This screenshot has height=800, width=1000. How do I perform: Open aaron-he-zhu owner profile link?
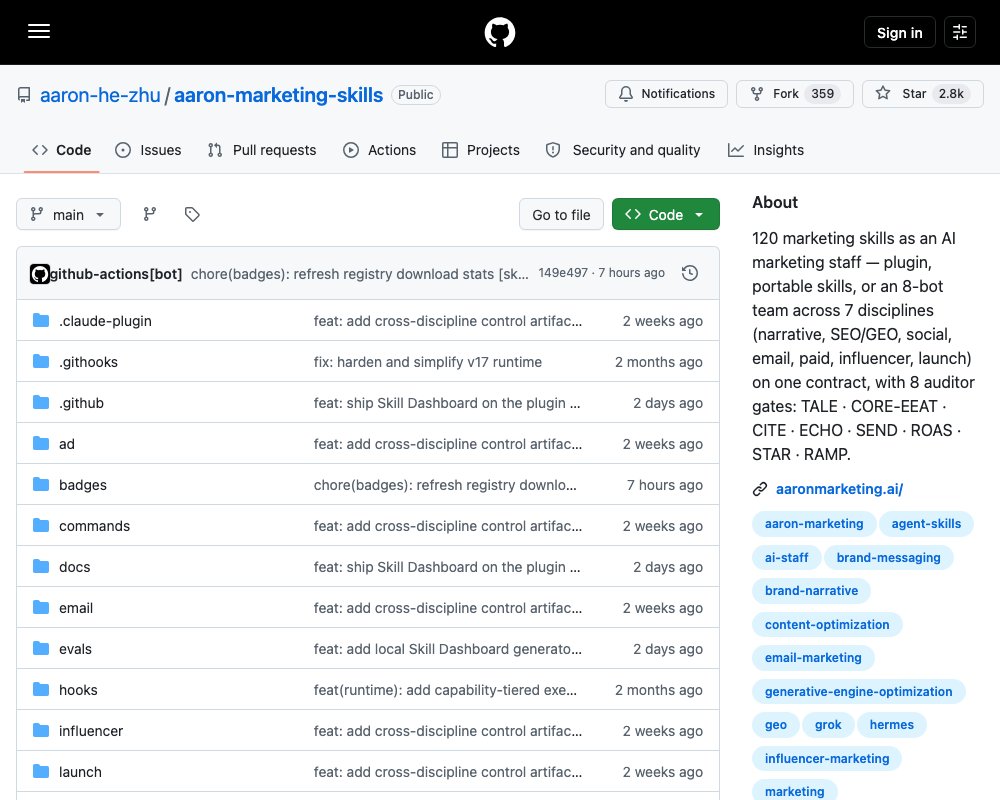pos(100,95)
